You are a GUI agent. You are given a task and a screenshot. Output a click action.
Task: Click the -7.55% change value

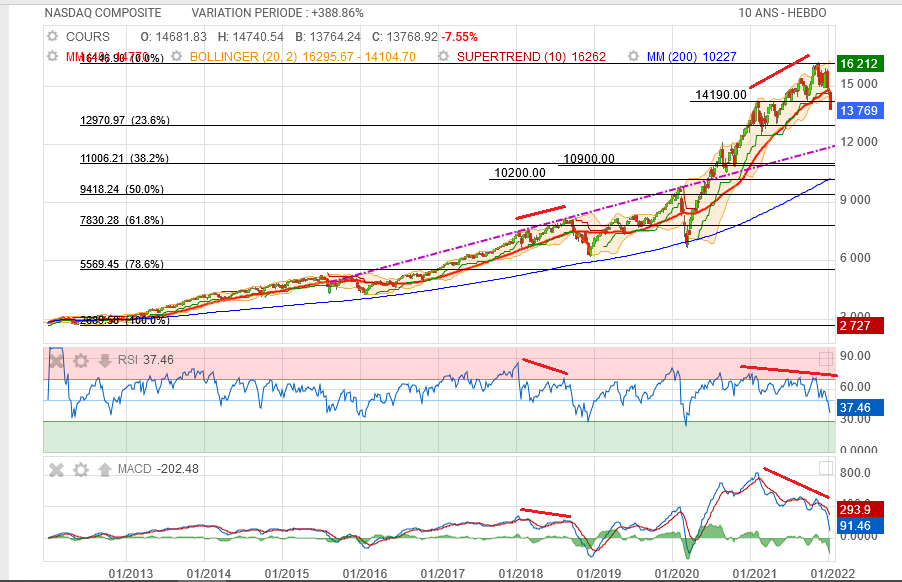pos(459,37)
